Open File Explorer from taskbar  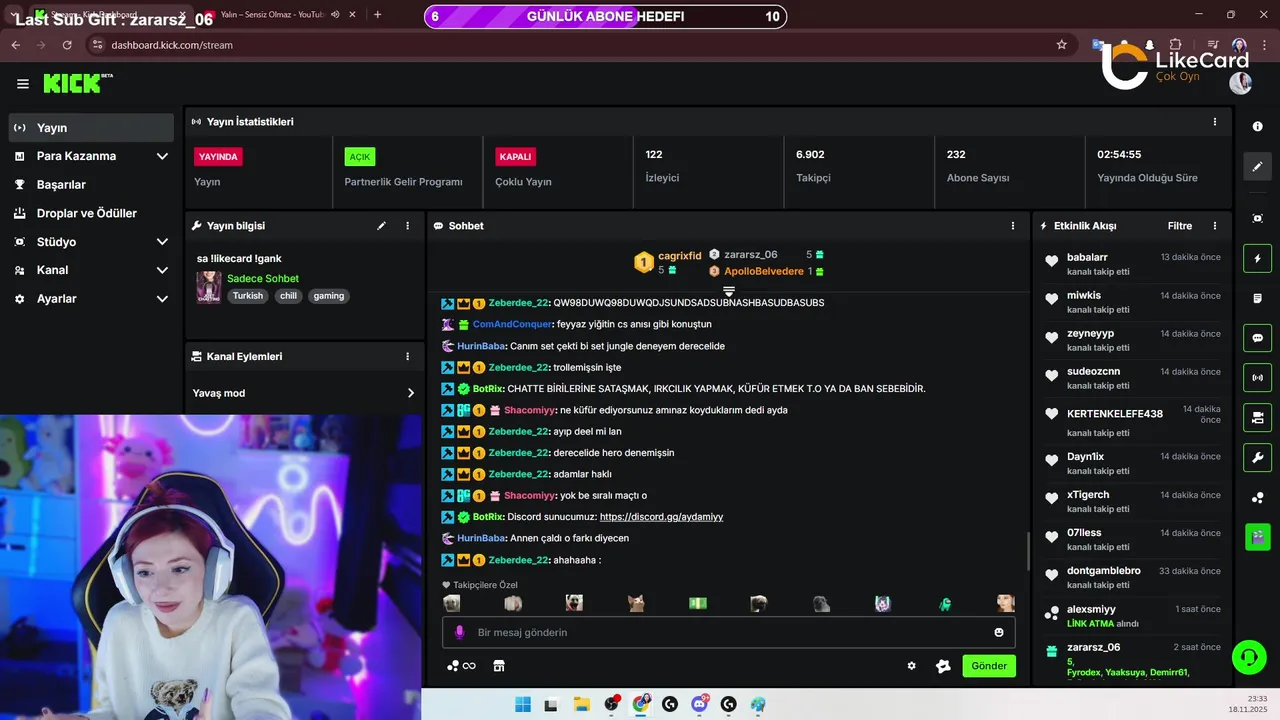(581, 704)
